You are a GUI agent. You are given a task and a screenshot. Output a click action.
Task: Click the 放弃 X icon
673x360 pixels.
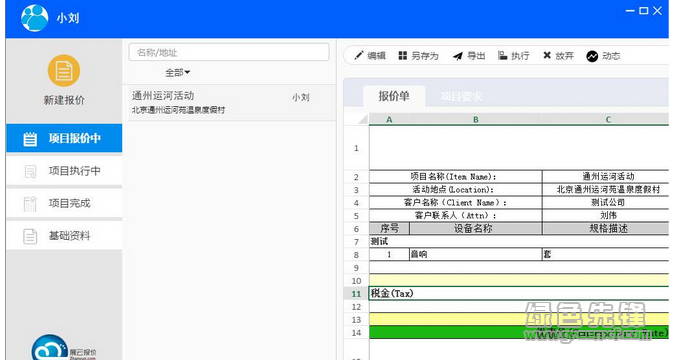(547, 55)
